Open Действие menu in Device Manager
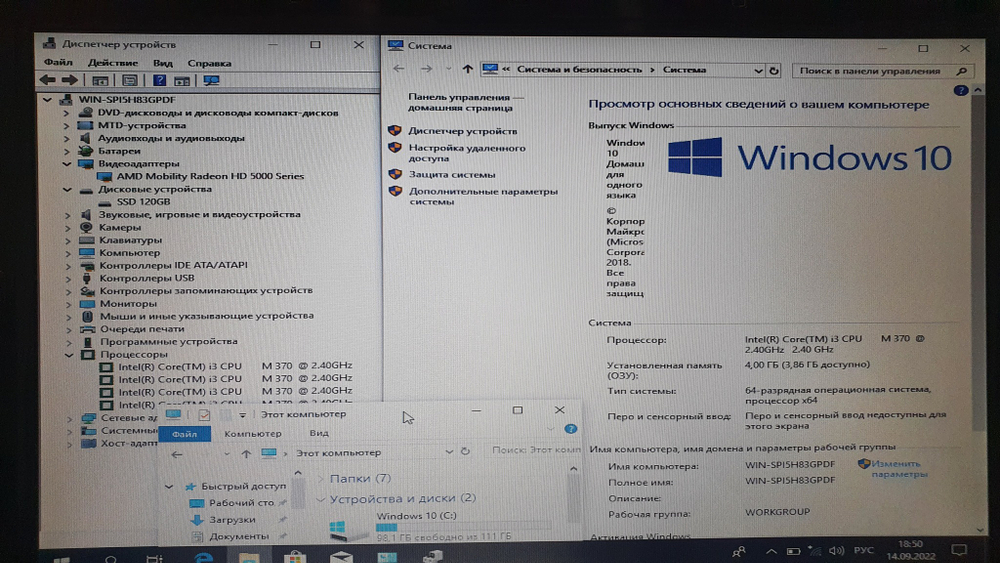The width and height of the screenshot is (1000, 563). click(x=112, y=62)
